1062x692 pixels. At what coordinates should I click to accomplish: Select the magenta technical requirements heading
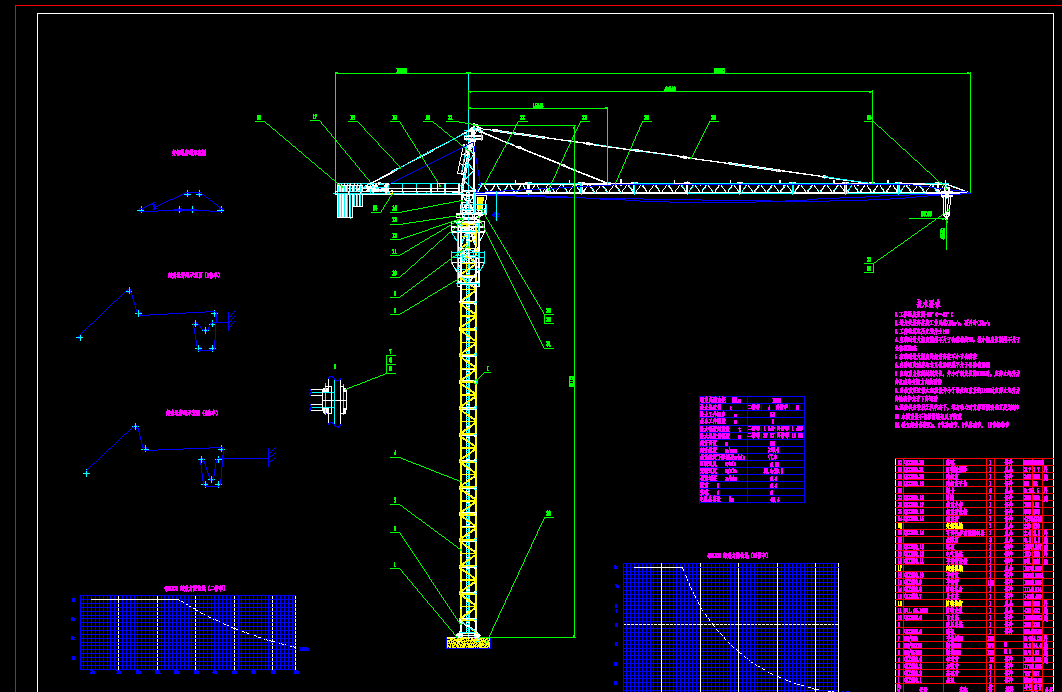click(929, 304)
